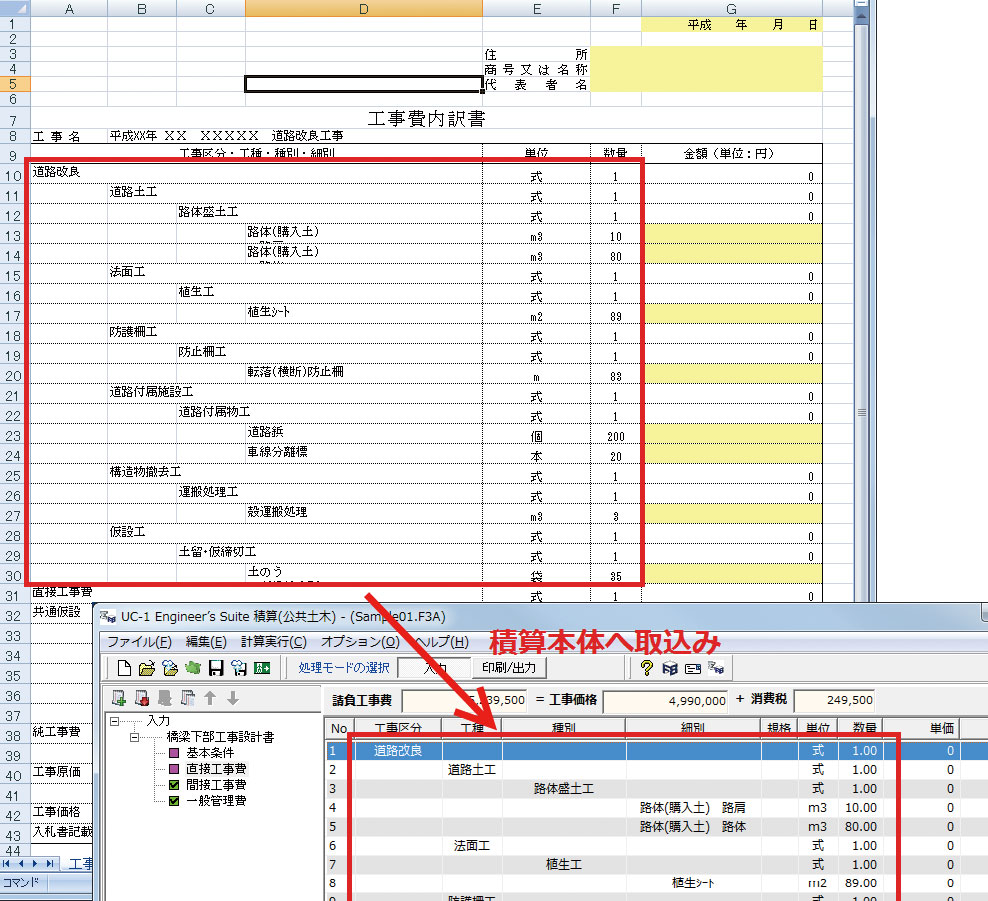Open the 計算実行(C) menu
Image resolution: width=988 pixels, height=901 pixels.
click(274, 641)
